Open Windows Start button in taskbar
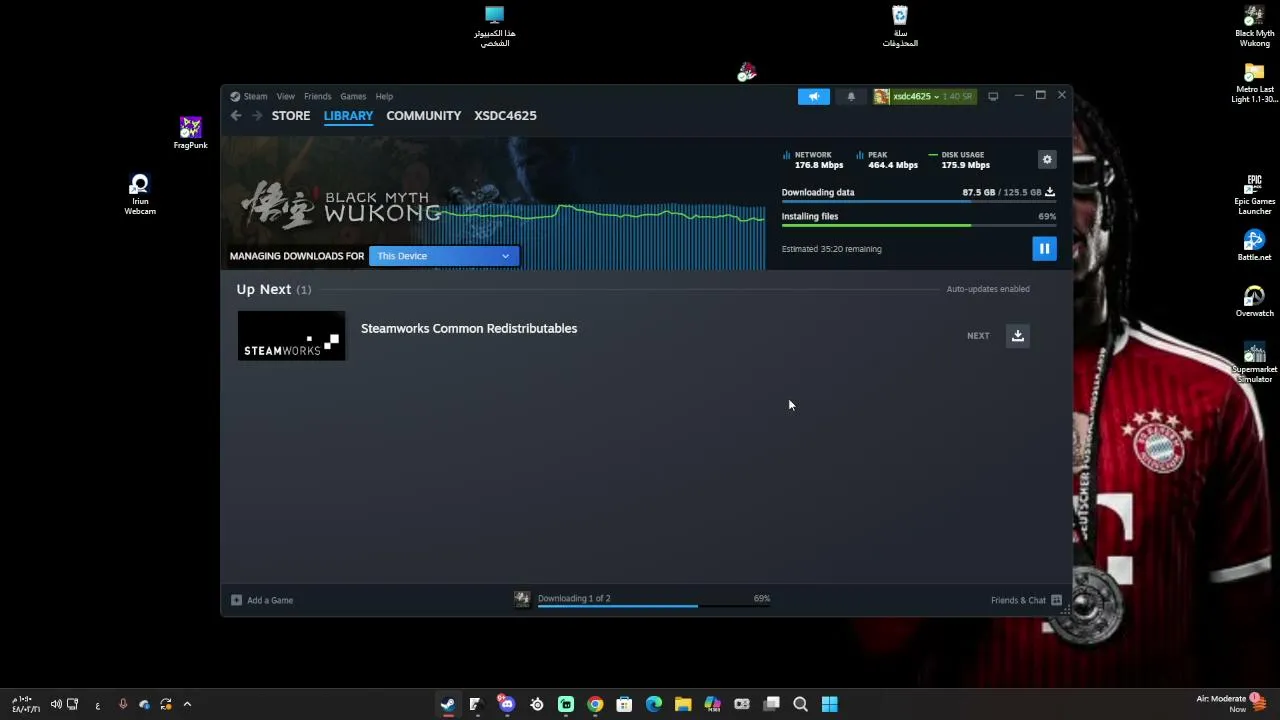Screen dimensions: 1280x720 [830, 704]
